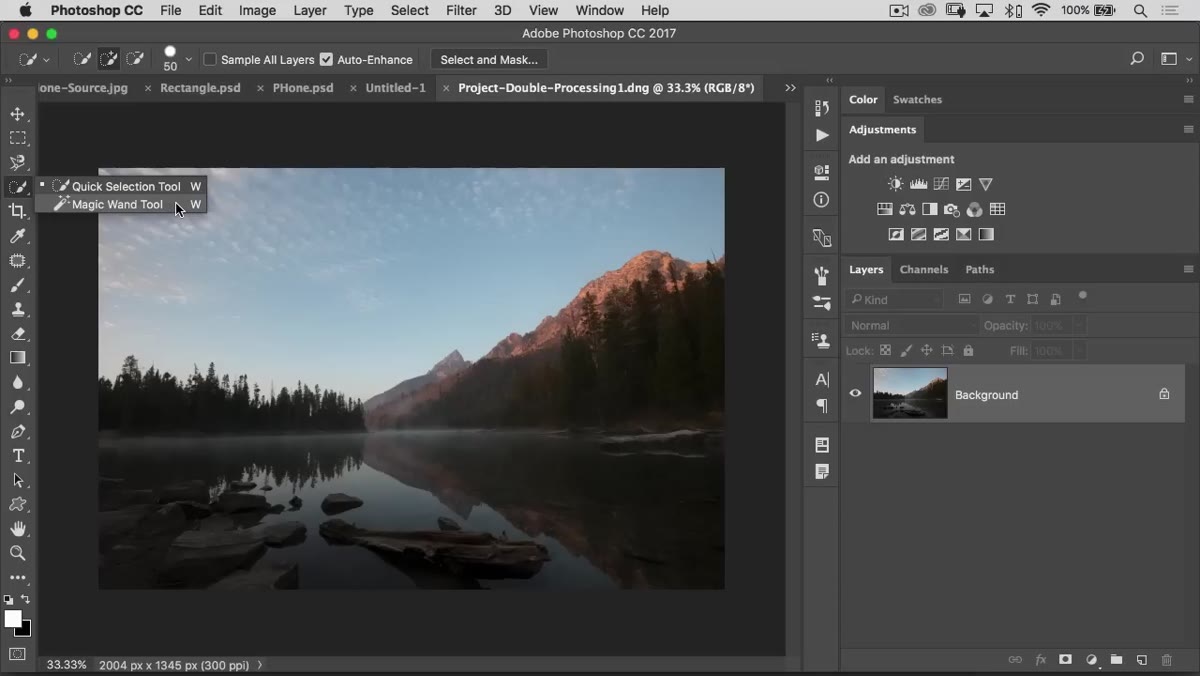Add a Black & White adjustment

click(x=929, y=209)
